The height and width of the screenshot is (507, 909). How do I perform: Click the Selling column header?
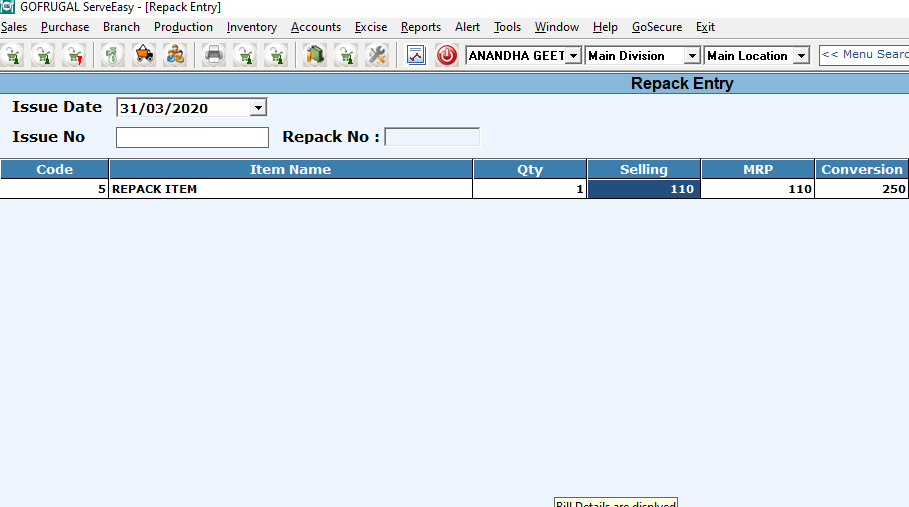643,169
